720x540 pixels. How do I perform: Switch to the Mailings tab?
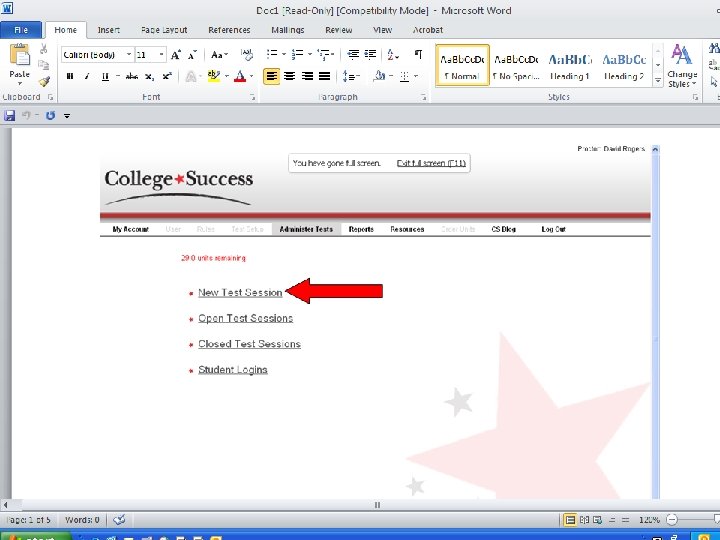click(287, 30)
